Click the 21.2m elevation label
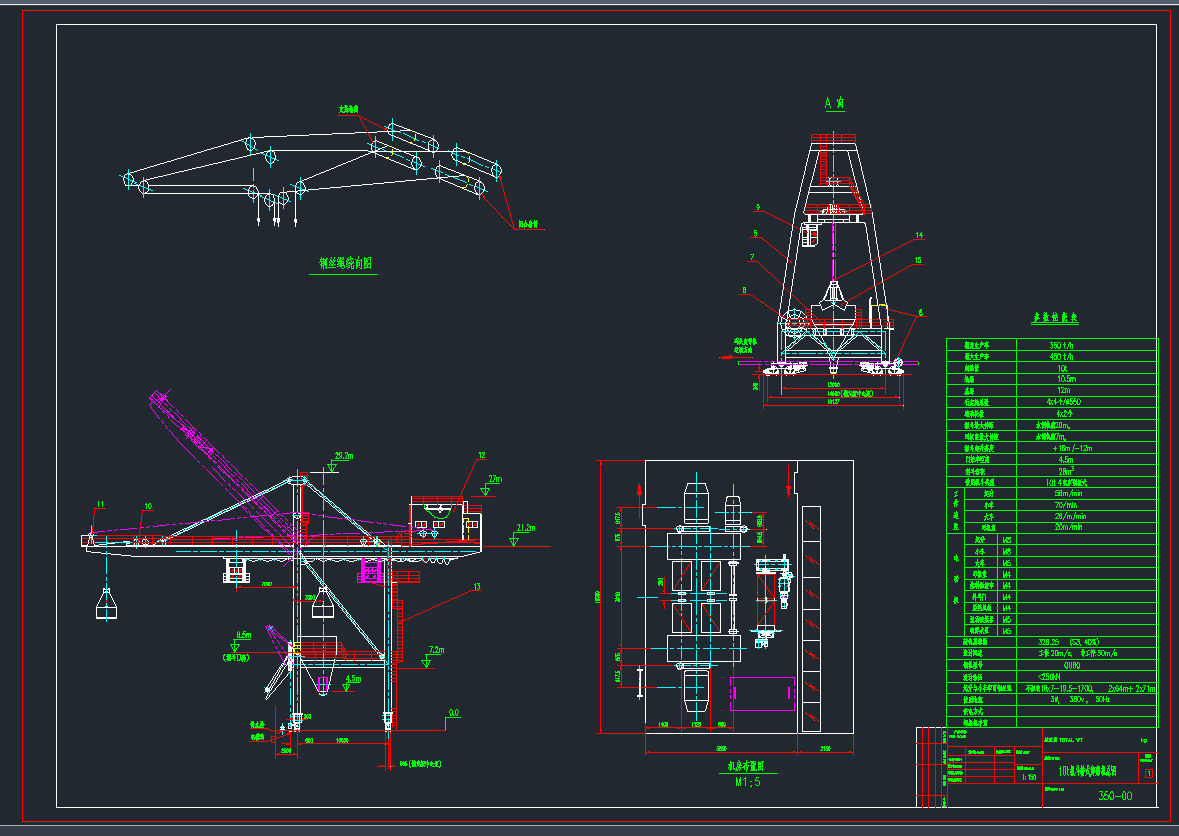This screenshot has width=1179, height=836. pos(526,528)
